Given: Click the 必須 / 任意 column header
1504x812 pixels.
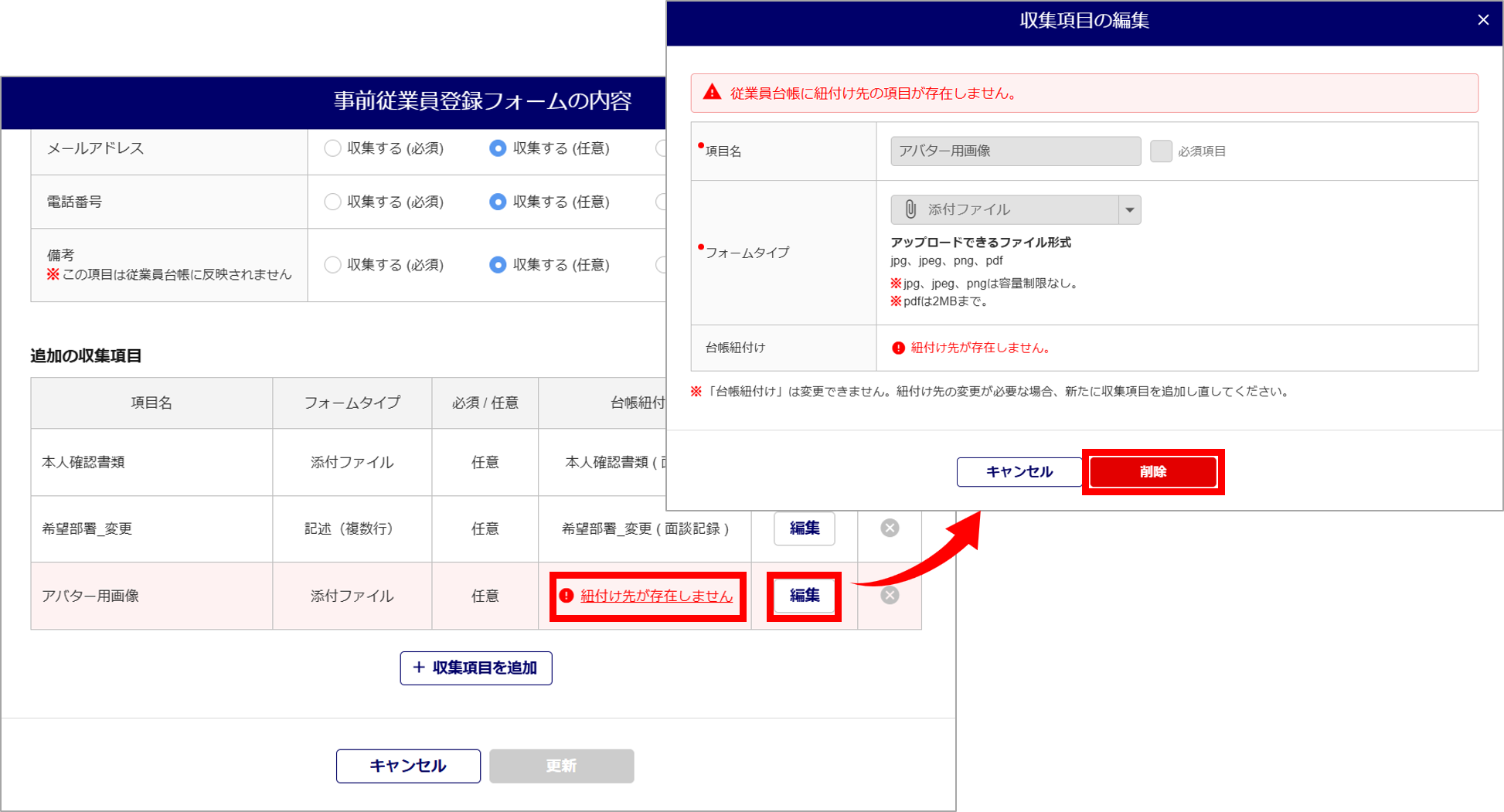Looking at the screenshot, I should [x=485, y=403].
